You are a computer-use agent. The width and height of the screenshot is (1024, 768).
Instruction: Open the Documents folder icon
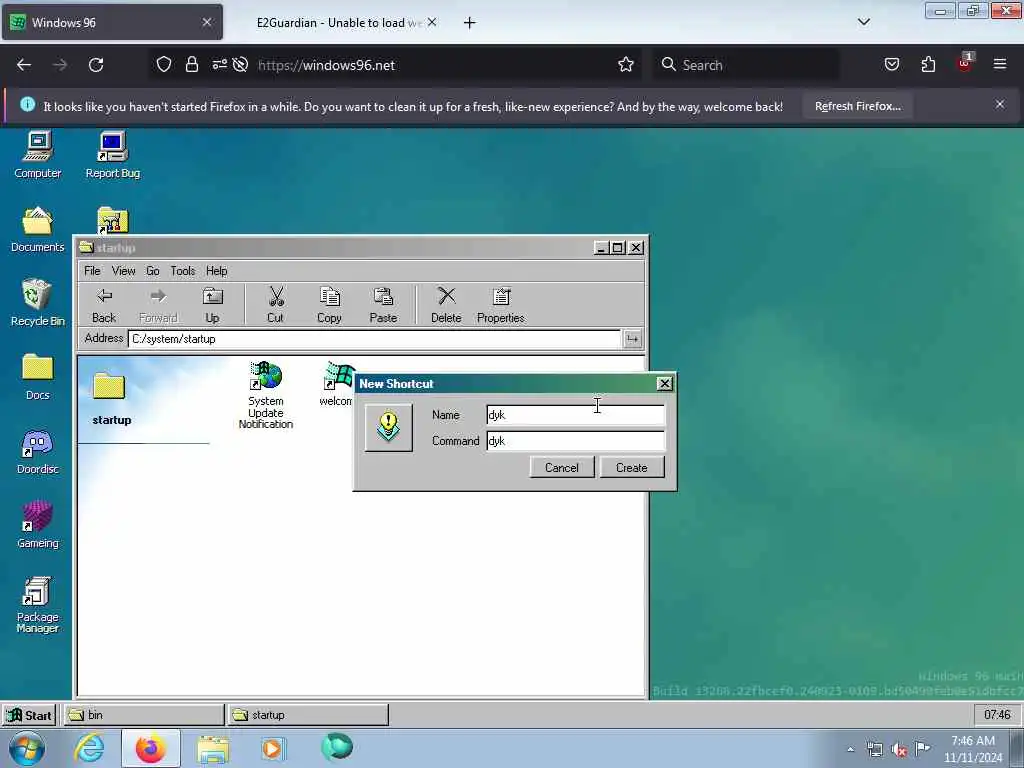pyautogui.click(x=38, y=229)
